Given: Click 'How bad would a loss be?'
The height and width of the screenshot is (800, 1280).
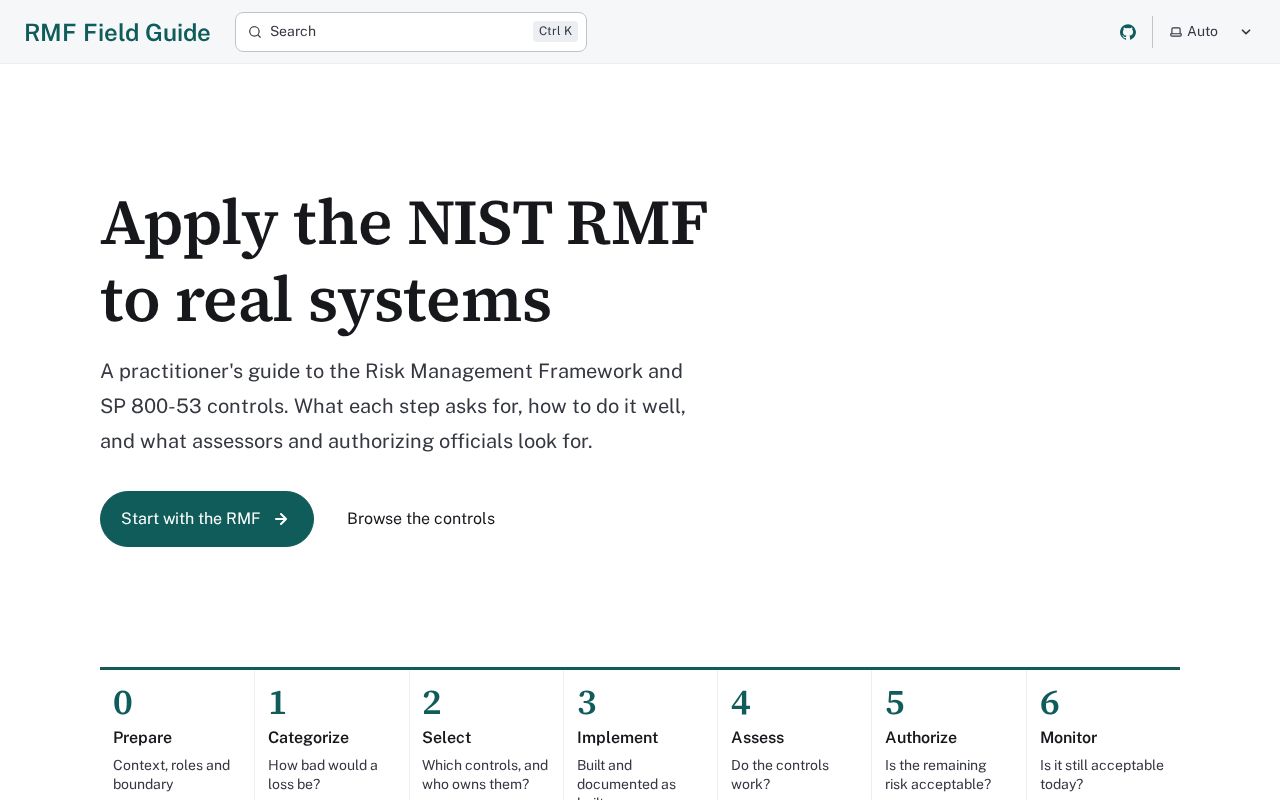Looking at the screenshot, I should pos(323,775).
